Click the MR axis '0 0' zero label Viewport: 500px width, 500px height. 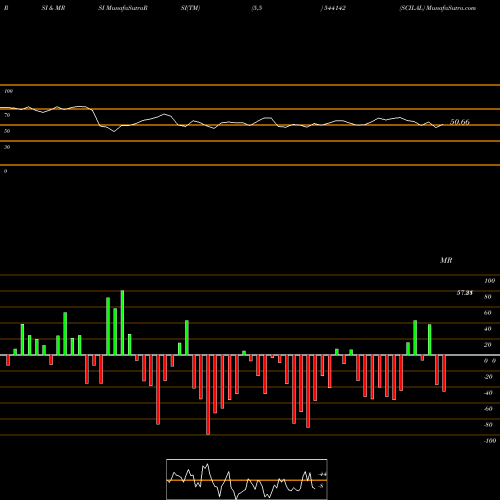tap(490, 361)
